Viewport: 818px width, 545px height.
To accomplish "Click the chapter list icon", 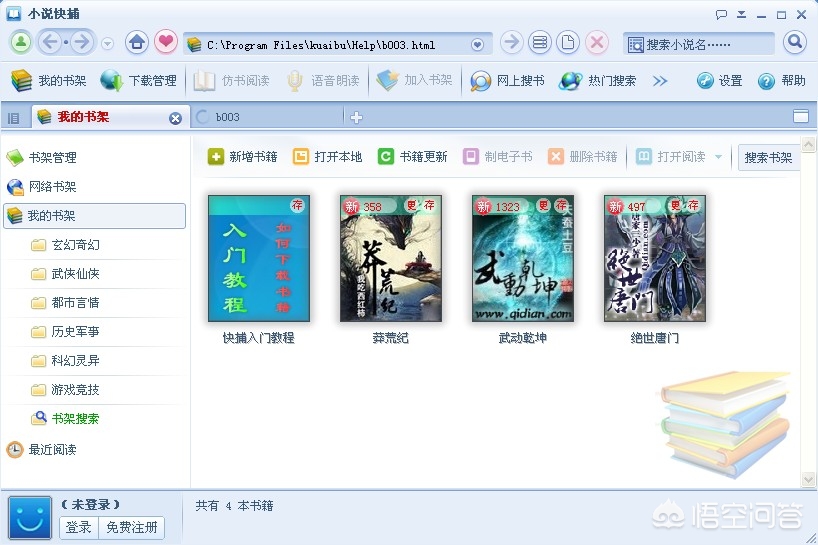I will [x=540, y=42].
